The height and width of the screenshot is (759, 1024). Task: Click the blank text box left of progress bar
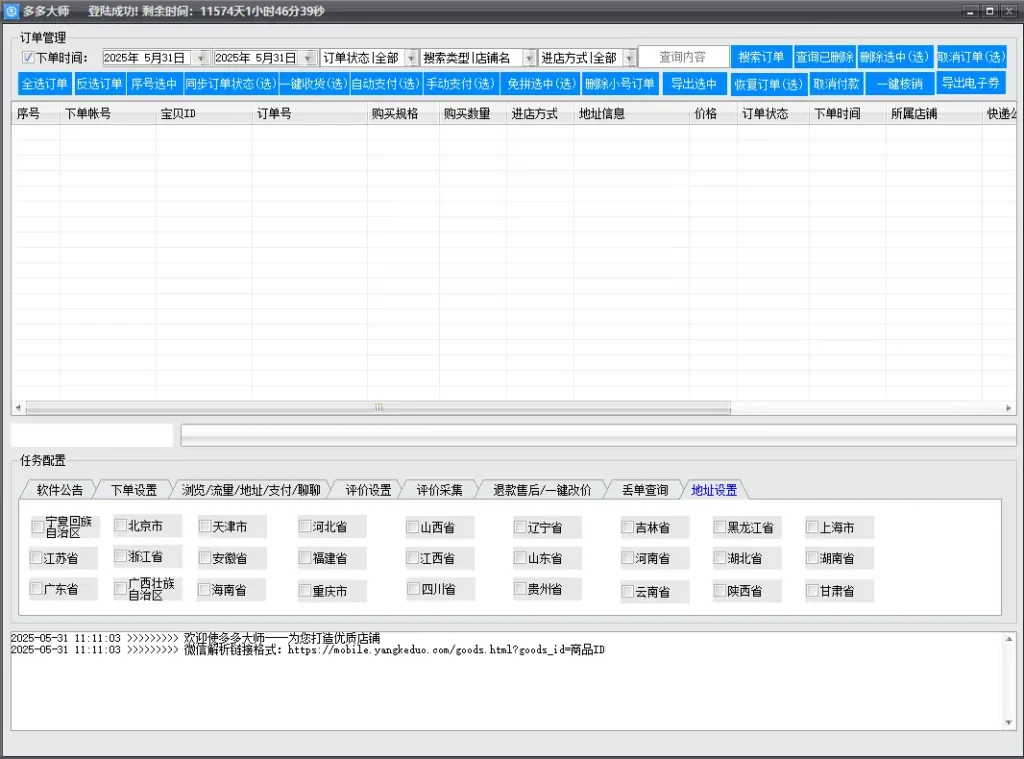click(92, 435)
